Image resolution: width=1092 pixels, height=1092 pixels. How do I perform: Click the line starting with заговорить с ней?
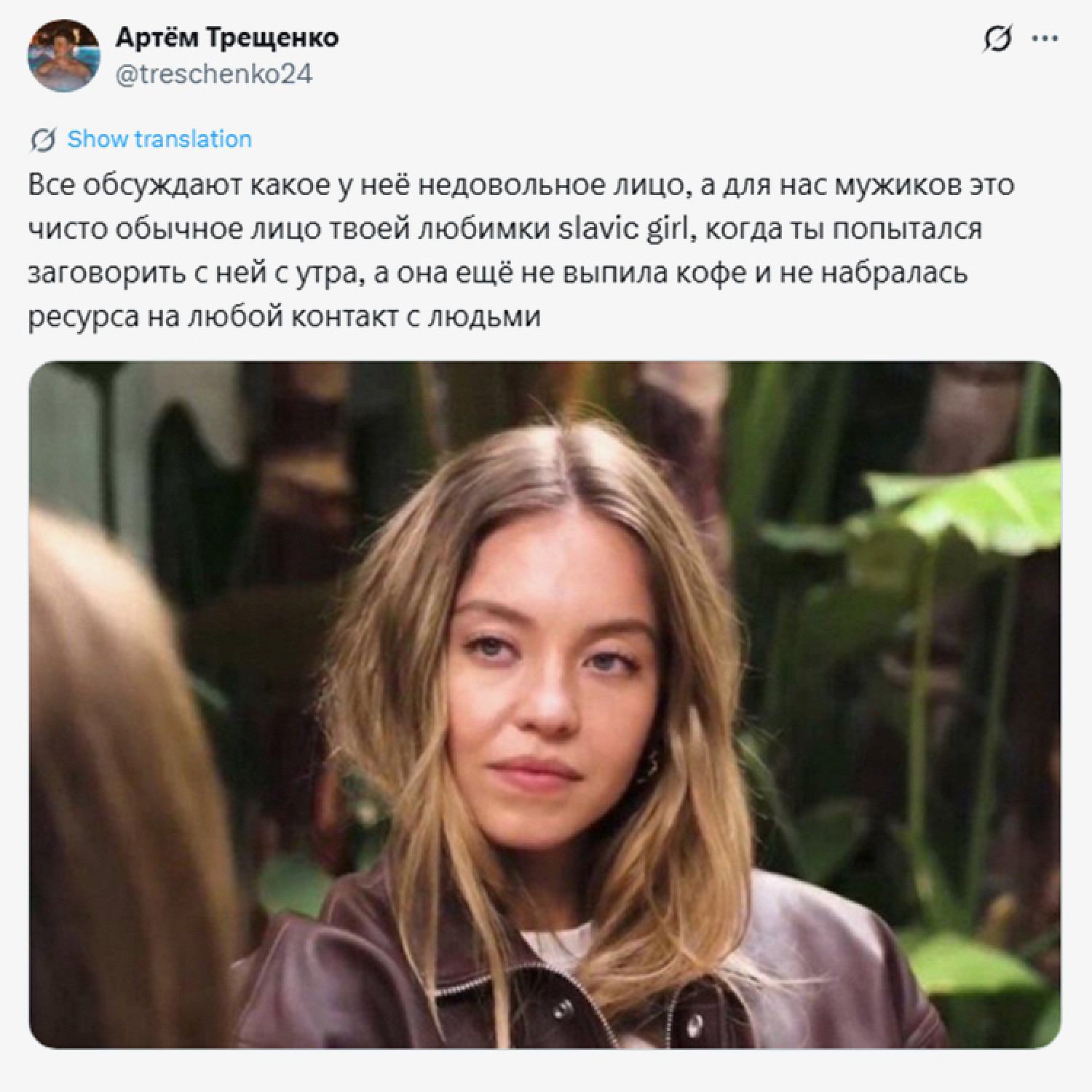498,274
